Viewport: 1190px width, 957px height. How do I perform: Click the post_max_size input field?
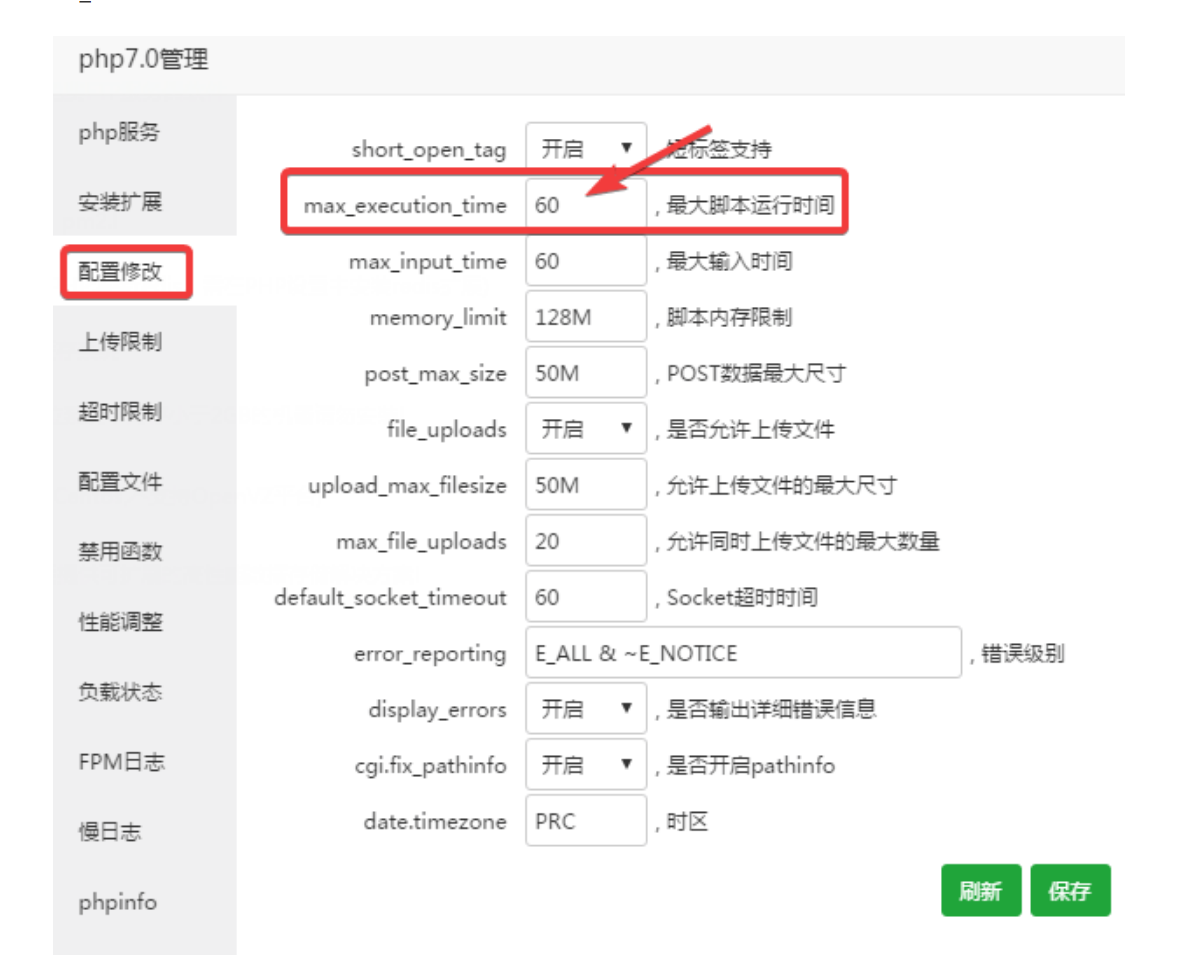click(x=586, y=374)
